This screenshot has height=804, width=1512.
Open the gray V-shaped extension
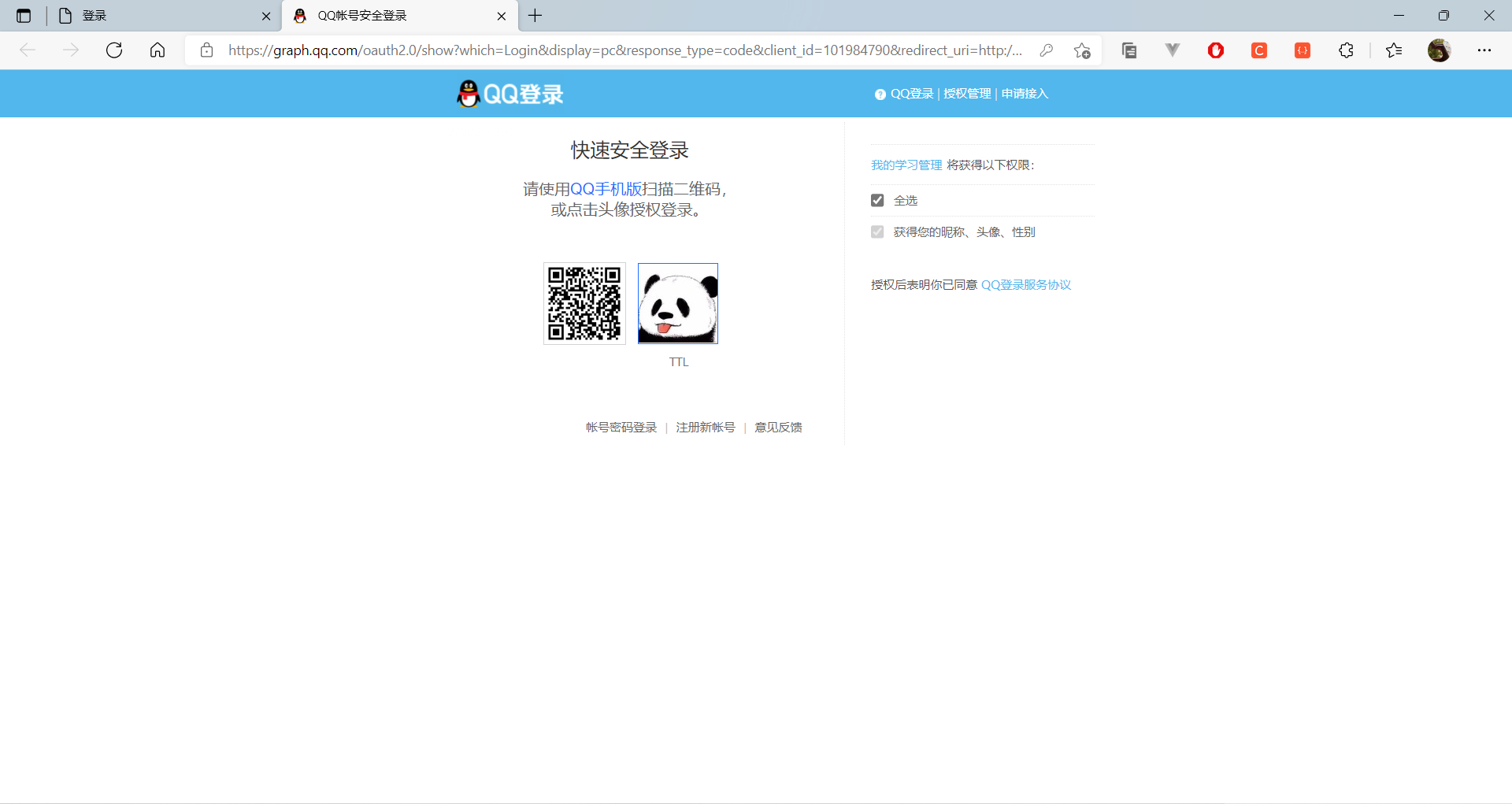1173,50
